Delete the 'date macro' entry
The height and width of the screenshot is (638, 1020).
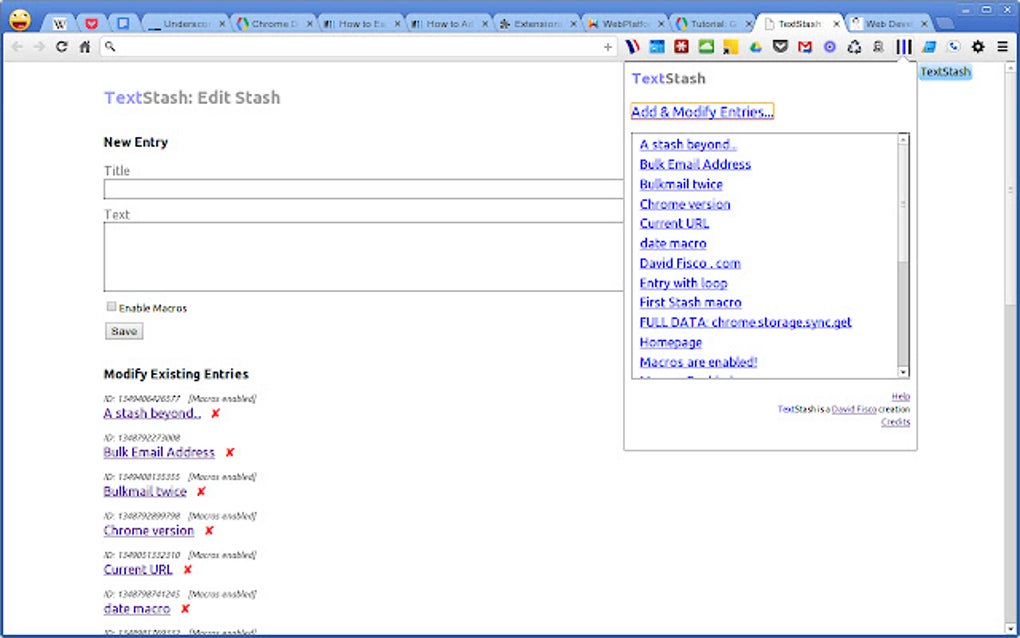[x=185, y=608]
